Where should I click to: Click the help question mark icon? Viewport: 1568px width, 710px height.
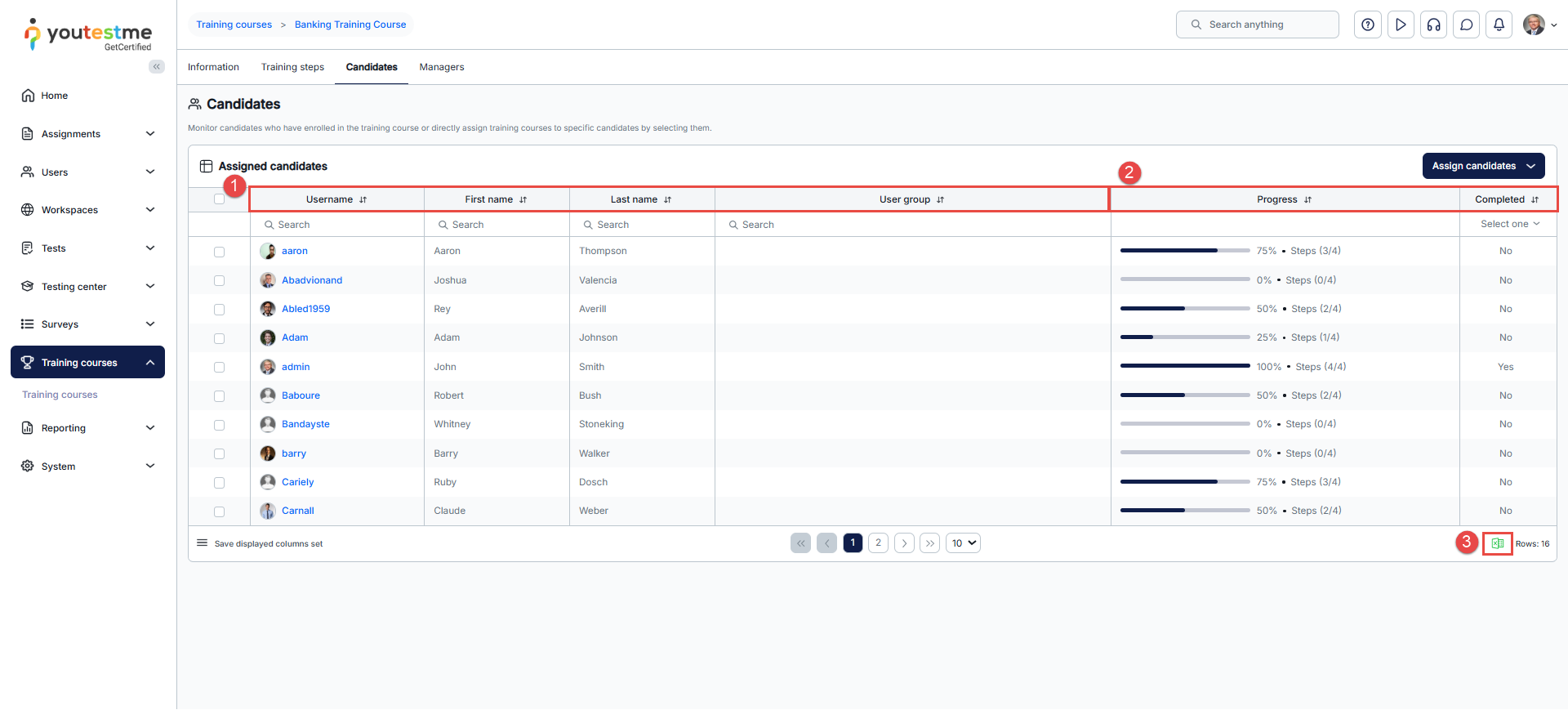pyautogui.click(x=1368, y=25)
